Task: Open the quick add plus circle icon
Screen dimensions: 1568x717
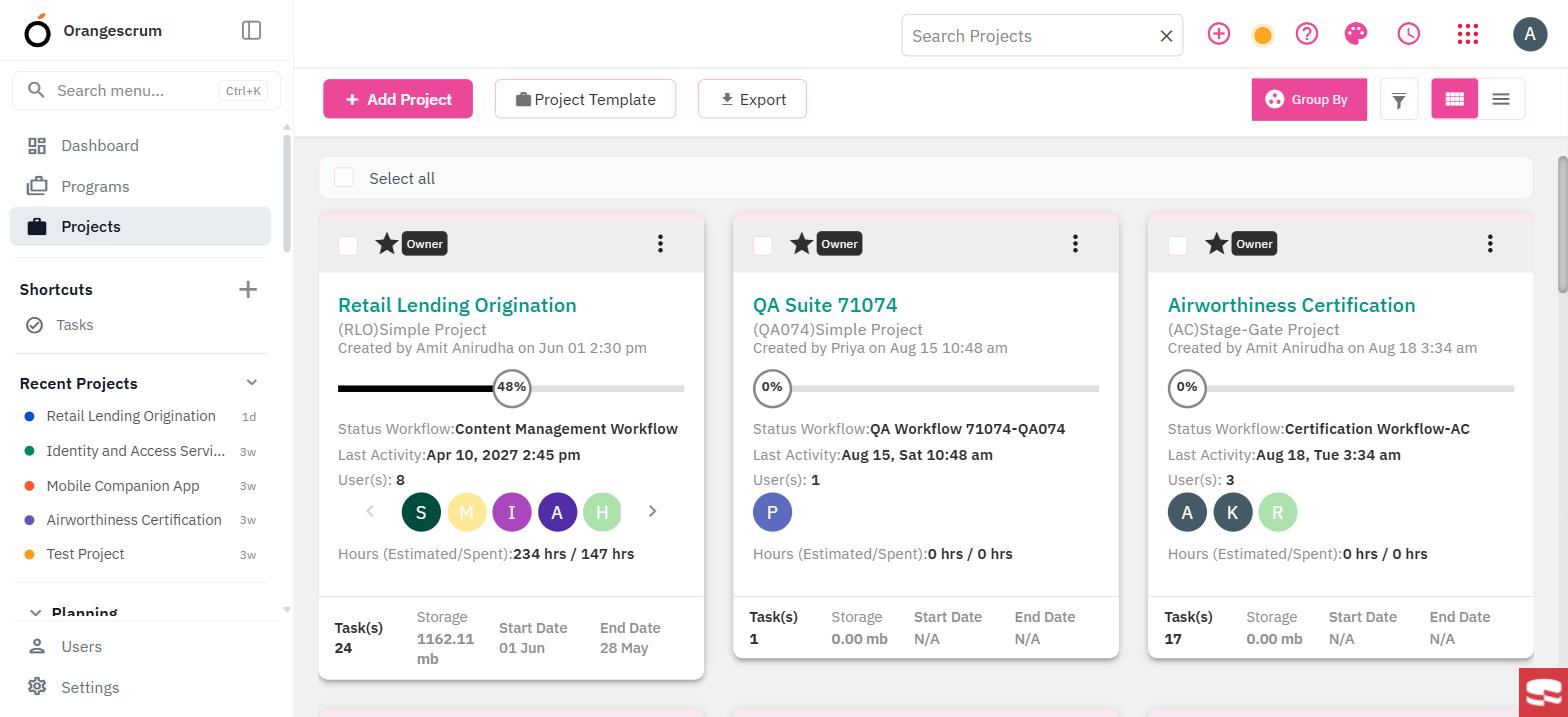Action: tap(1218, 34)
